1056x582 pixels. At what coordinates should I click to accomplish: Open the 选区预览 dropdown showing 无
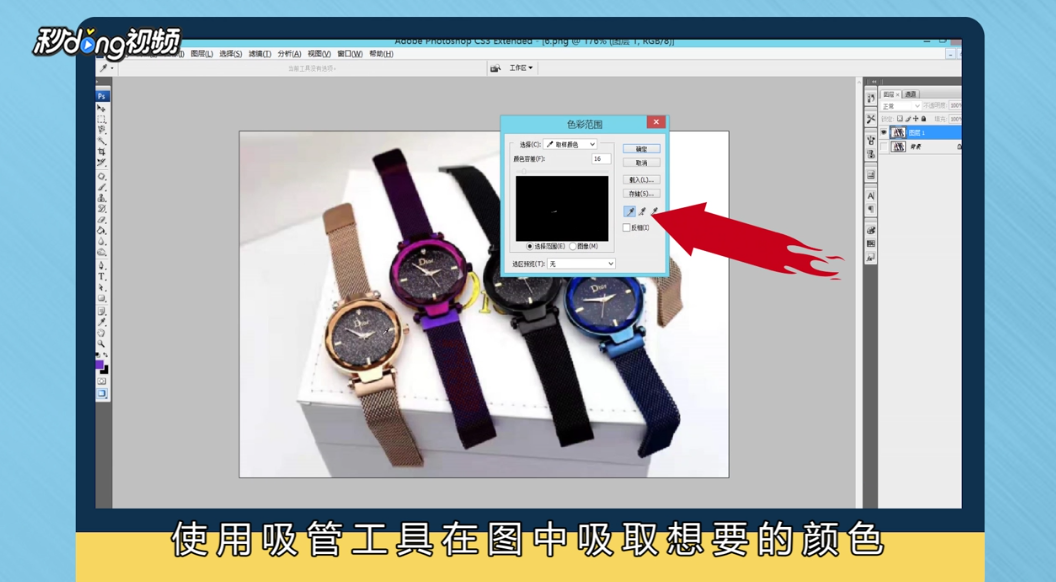click(x=581, y=264)
